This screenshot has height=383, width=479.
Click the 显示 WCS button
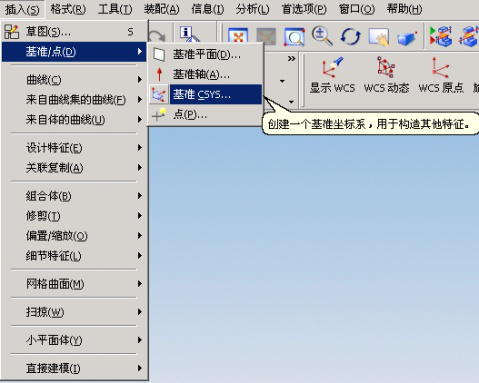332,75
